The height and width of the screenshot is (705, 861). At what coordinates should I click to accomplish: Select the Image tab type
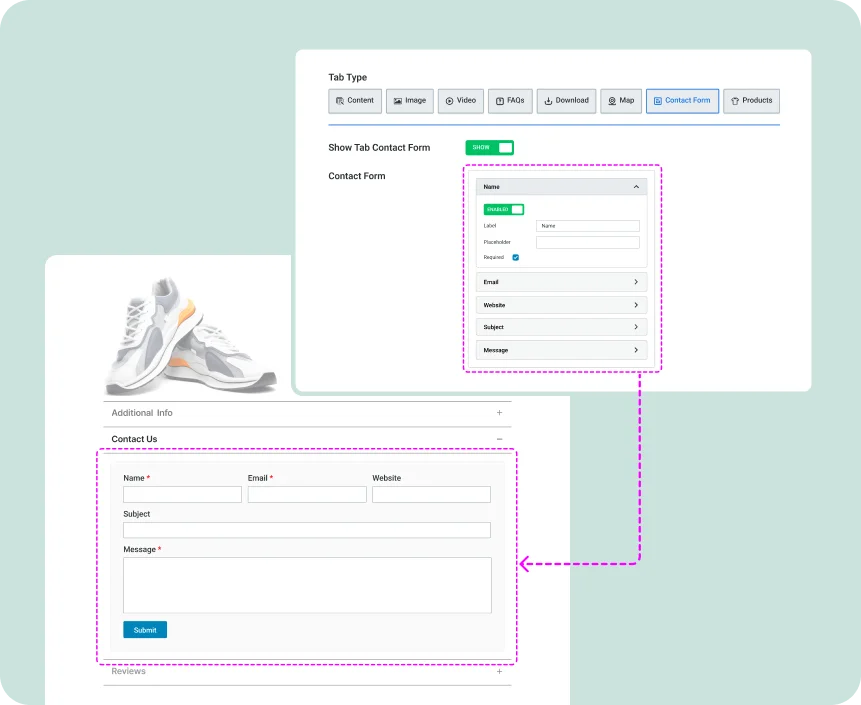409,101
